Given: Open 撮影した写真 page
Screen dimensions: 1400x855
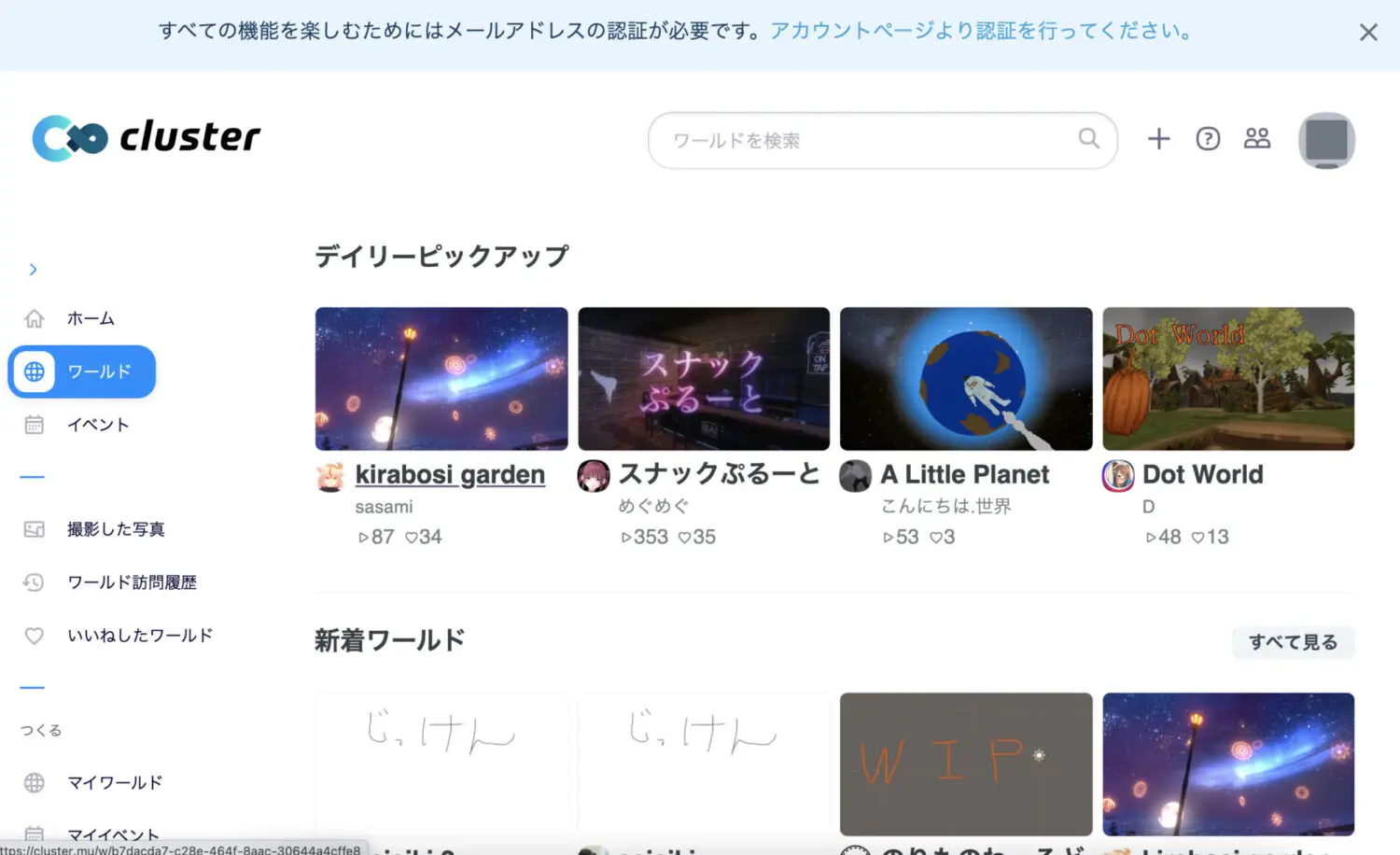Looking at the screenshot, I should coord(115,529).
